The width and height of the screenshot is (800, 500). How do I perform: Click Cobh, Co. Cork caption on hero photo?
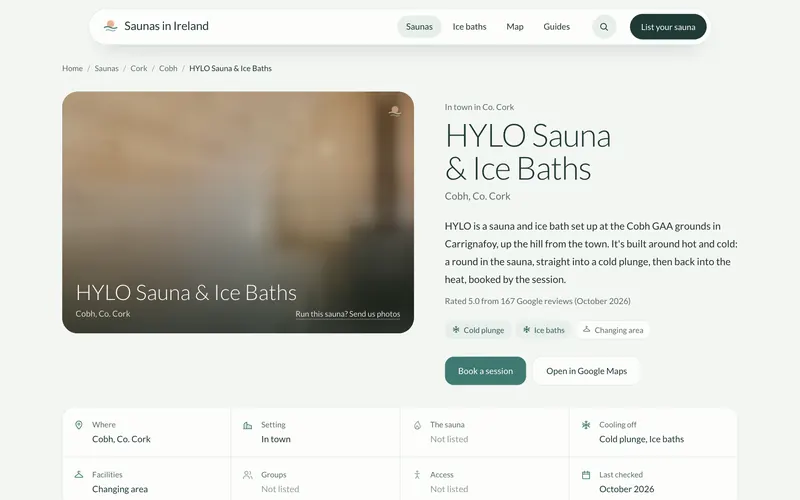pyautogui.click(x=103, y=314)
